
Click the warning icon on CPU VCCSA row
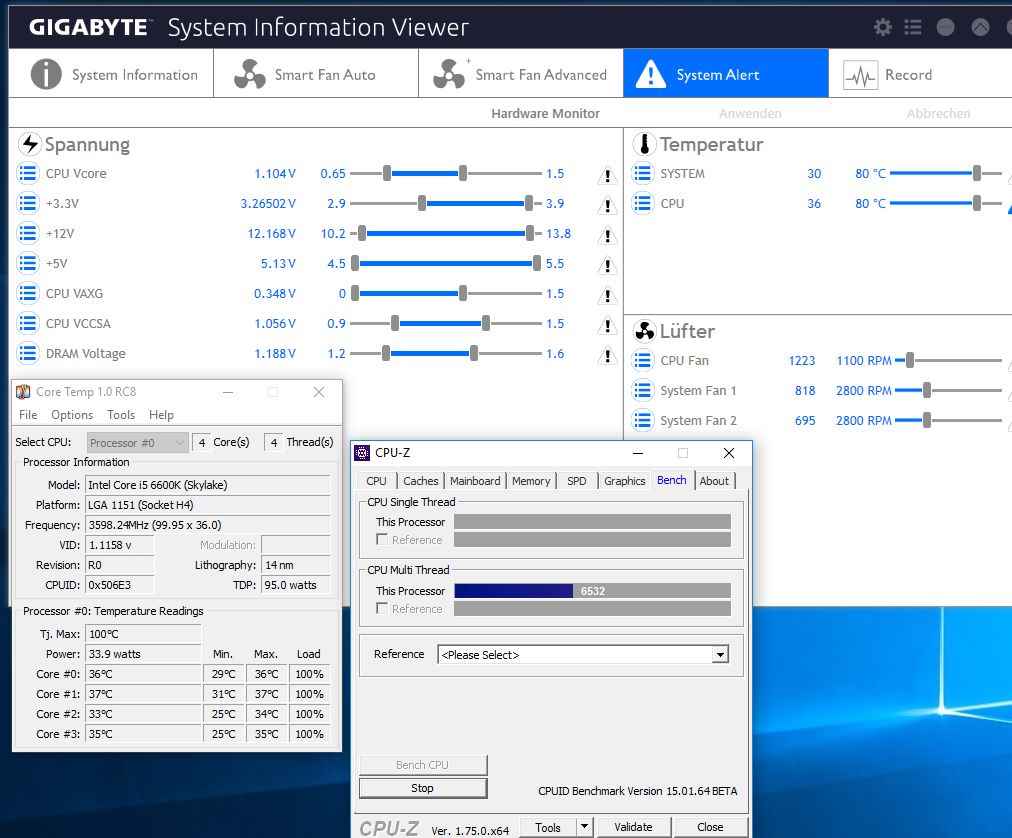607,326
